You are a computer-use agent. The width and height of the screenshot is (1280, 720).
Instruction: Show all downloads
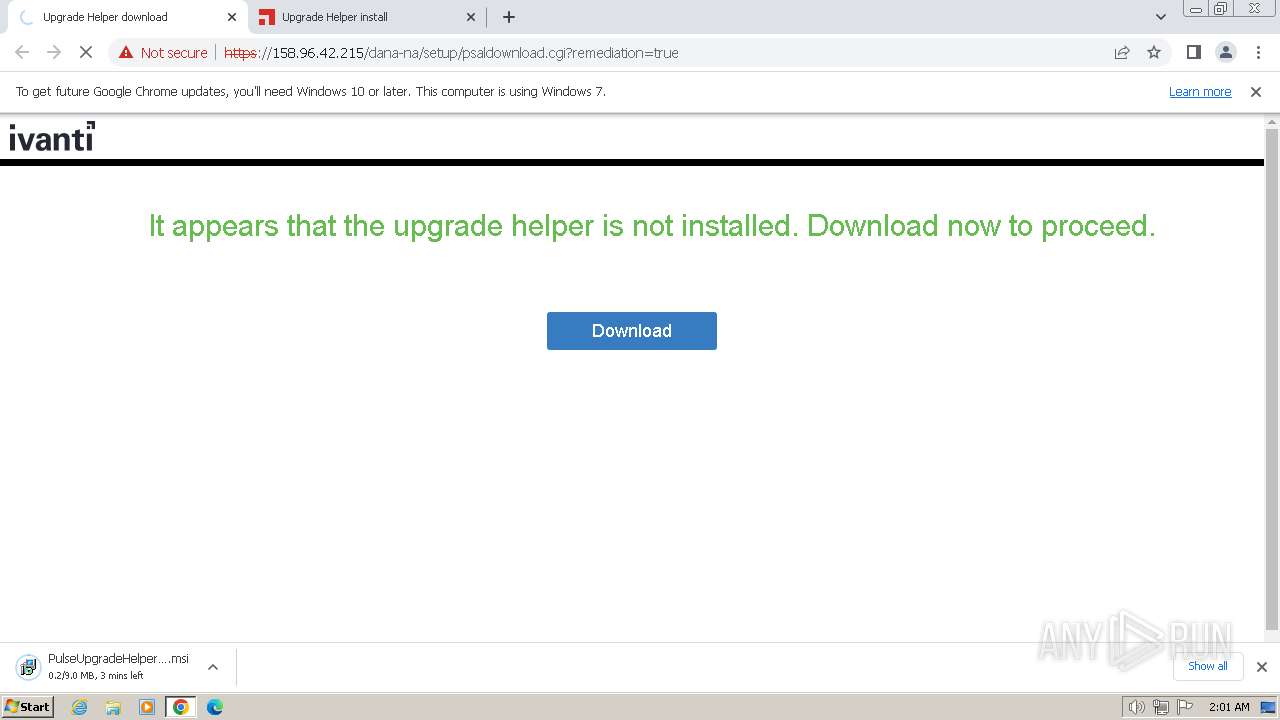pos(1207,666)
